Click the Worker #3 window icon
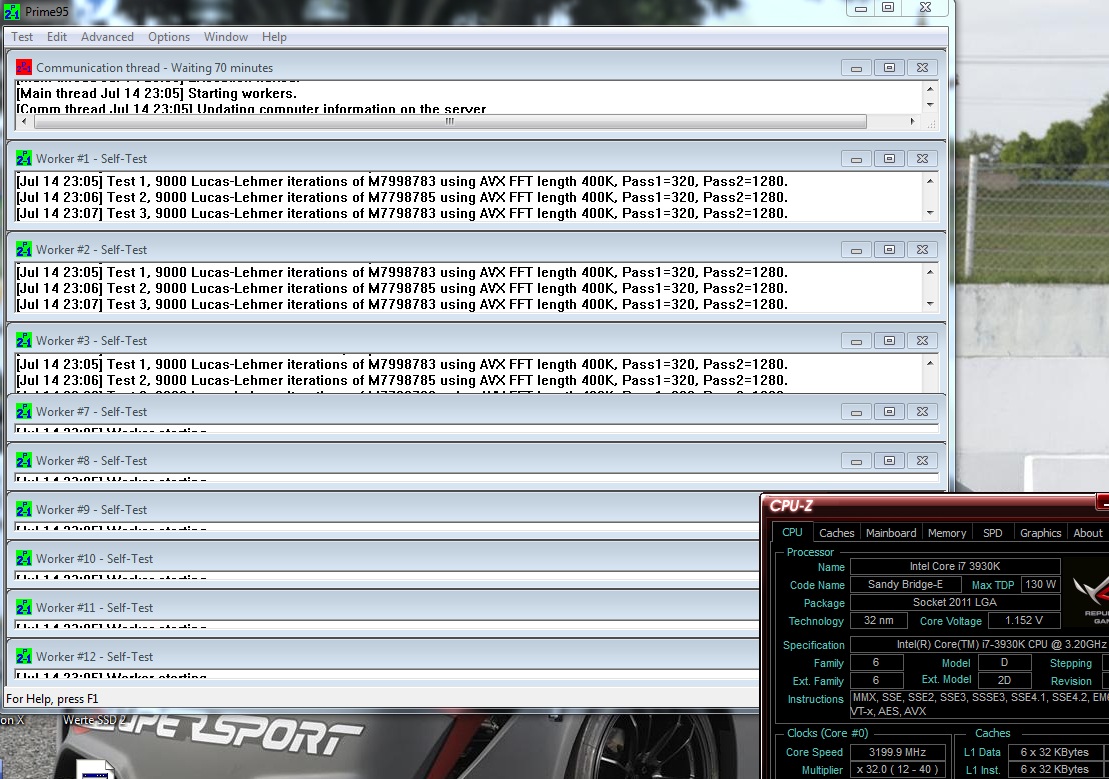This screenshot has width=1109, height=779. (x=23, y=340)
